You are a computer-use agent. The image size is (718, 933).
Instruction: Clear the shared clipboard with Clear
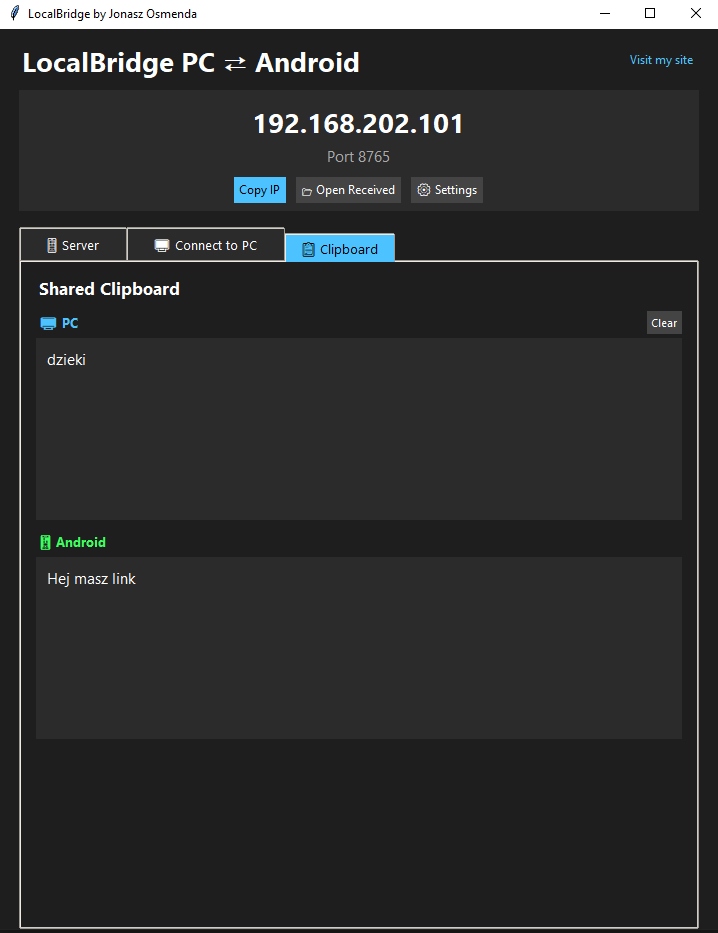pos(664,323)
